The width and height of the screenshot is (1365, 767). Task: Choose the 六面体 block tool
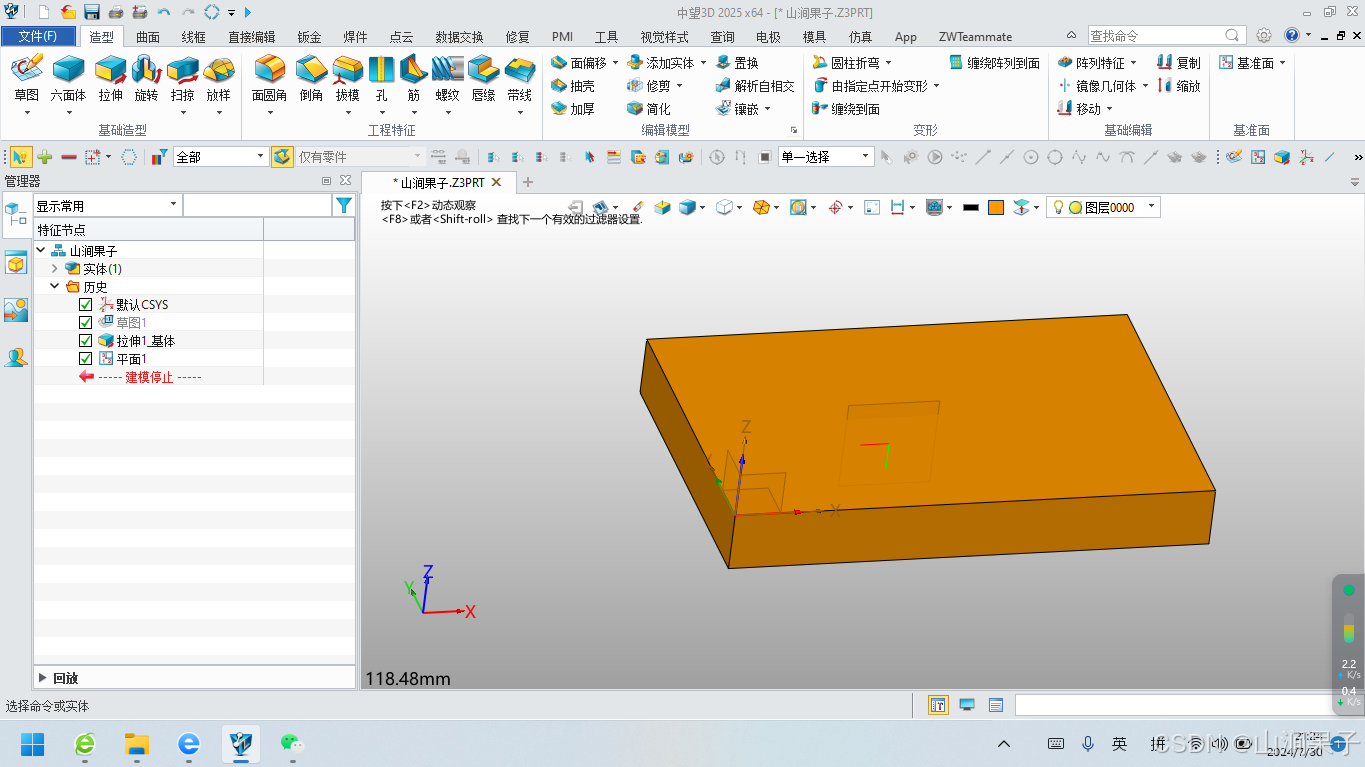pyautogui.click(x=68, y=79)
